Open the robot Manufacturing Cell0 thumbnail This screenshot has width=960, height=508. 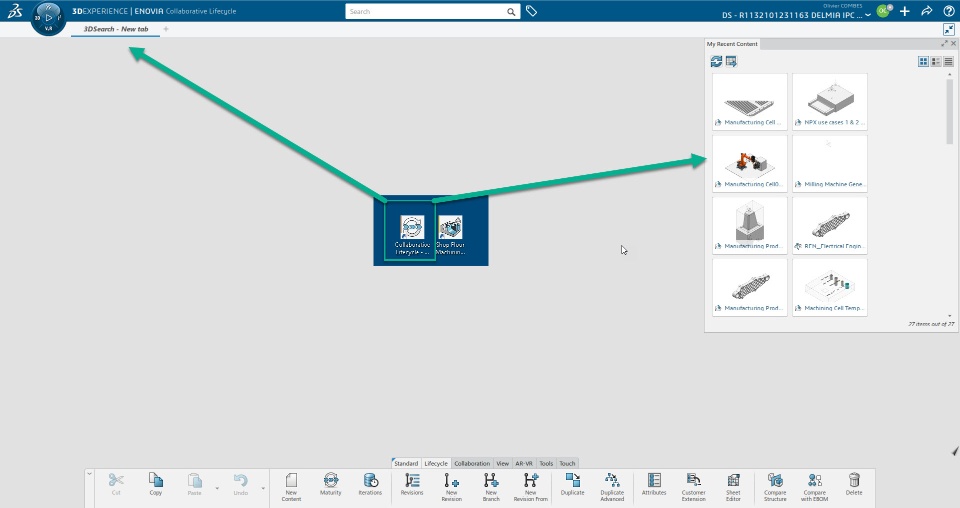coord(750,163)
